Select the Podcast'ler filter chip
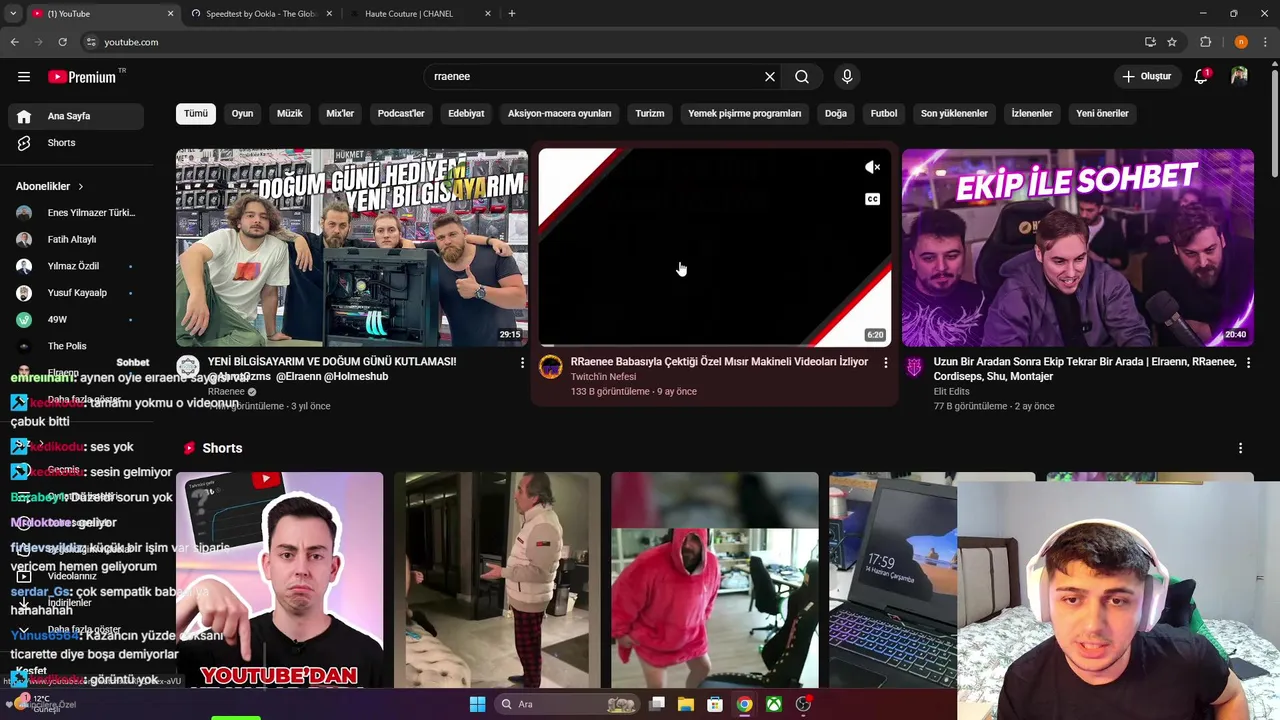The width and height of the screenshot is (1280, 720). pos(401,114)
